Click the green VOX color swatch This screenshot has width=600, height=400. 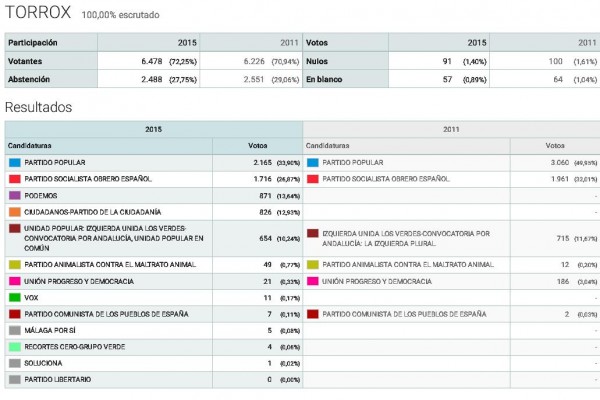point(15,297)
